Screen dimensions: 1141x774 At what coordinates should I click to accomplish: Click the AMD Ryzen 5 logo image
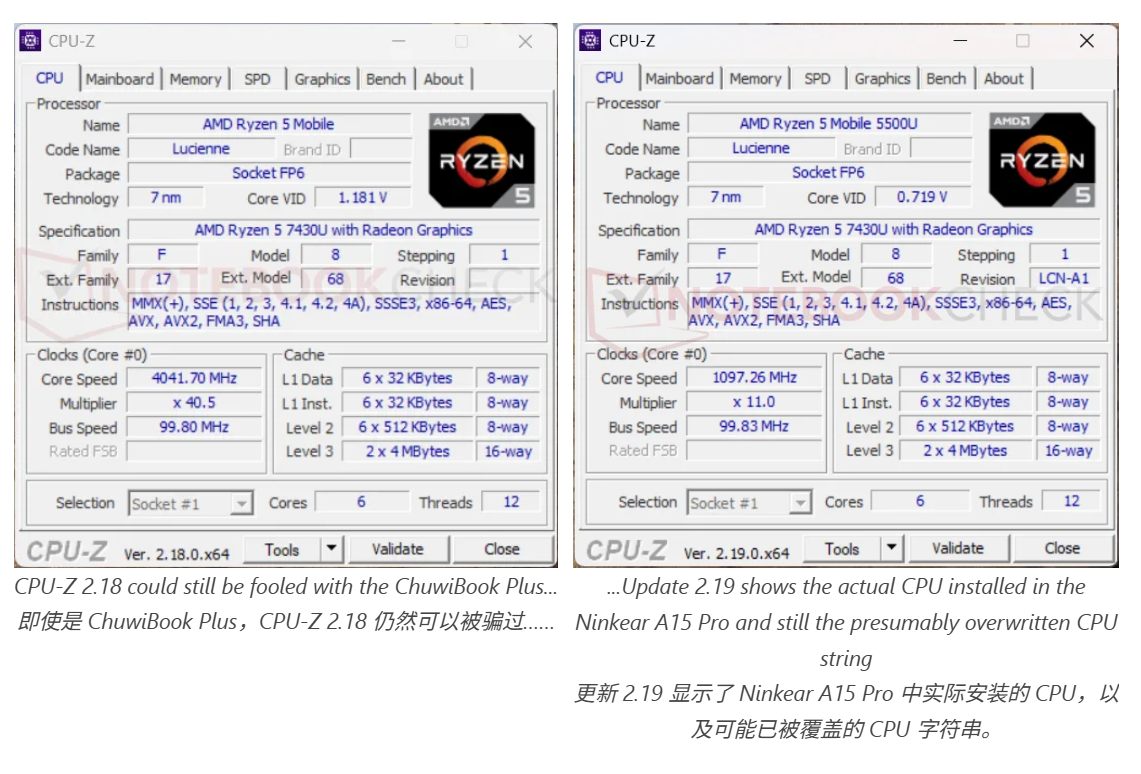[482, 160]
